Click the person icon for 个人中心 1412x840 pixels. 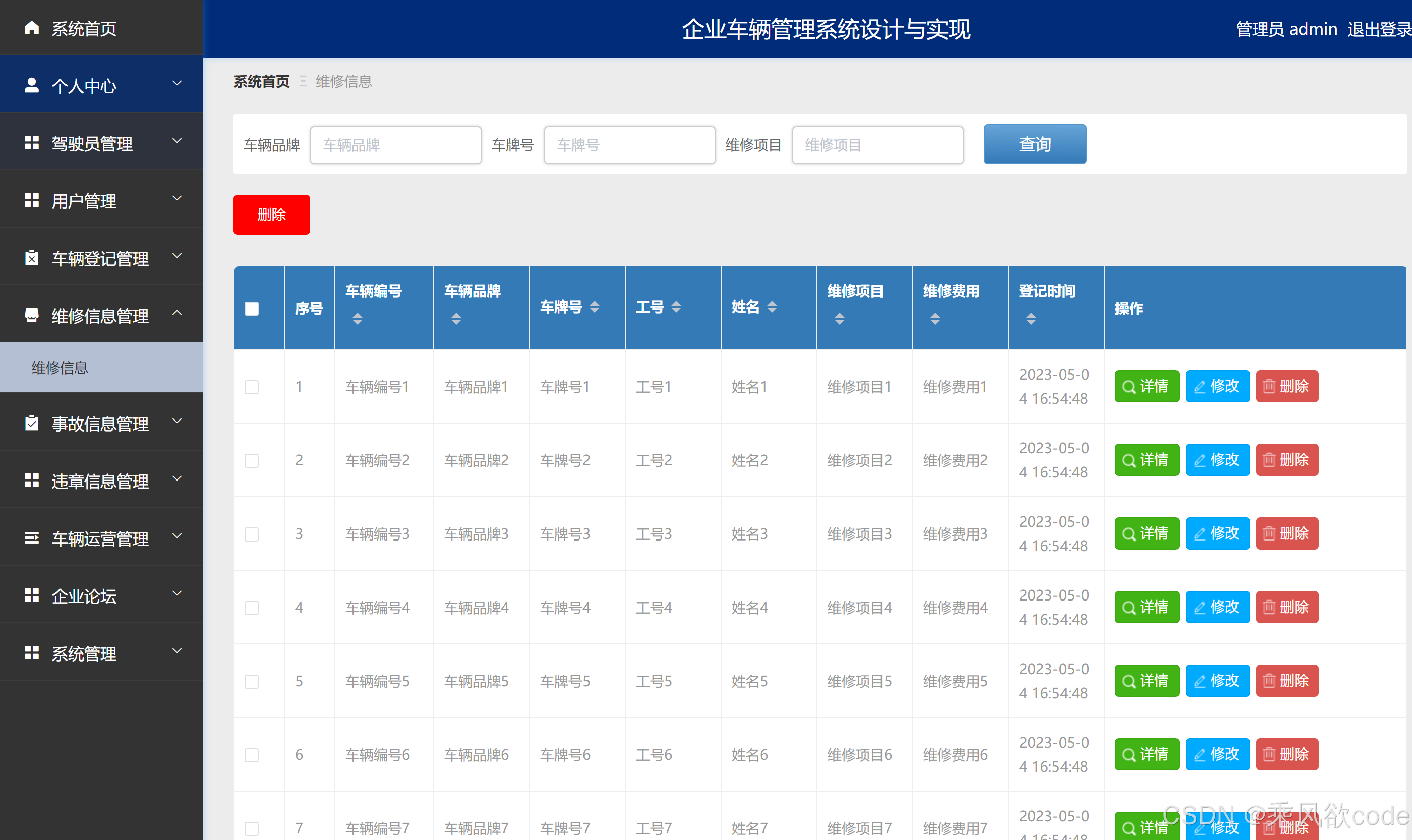(x=32, y=85)
